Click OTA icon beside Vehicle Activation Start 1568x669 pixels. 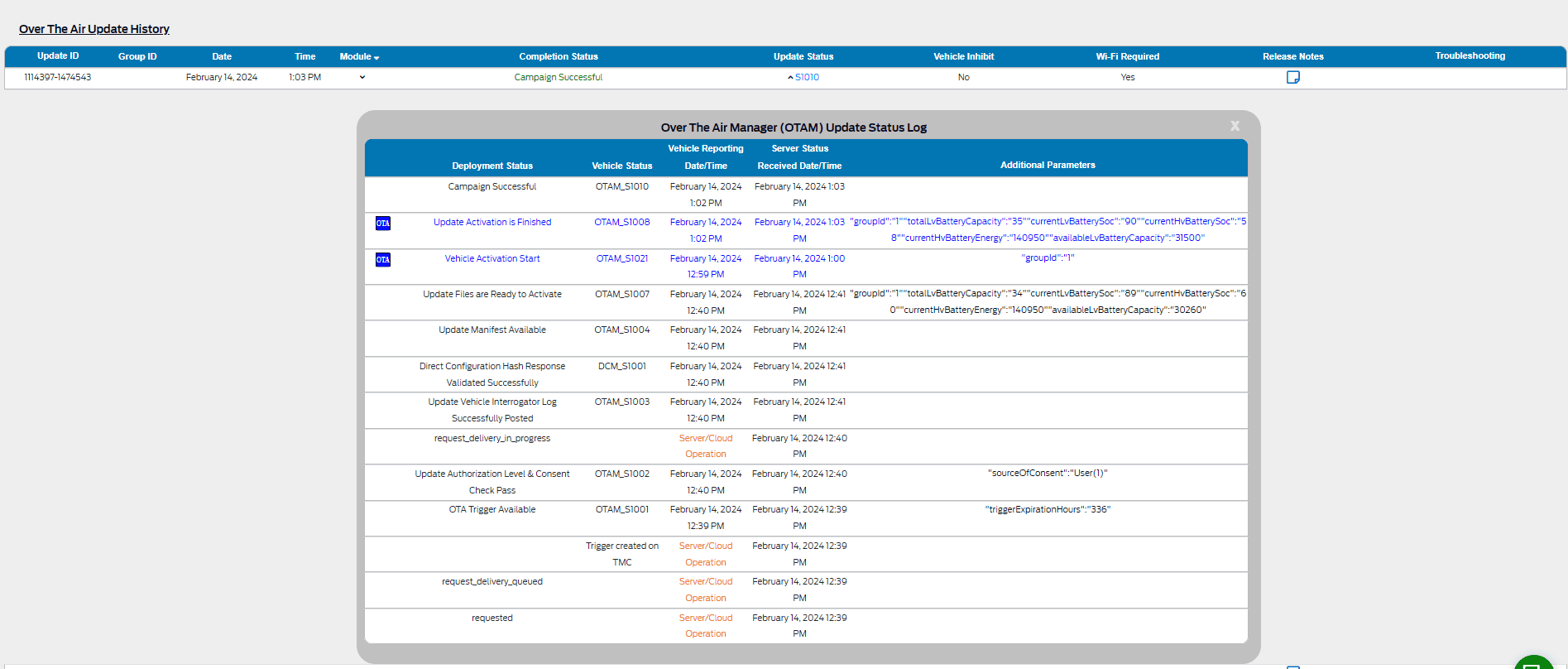point(383,260)
